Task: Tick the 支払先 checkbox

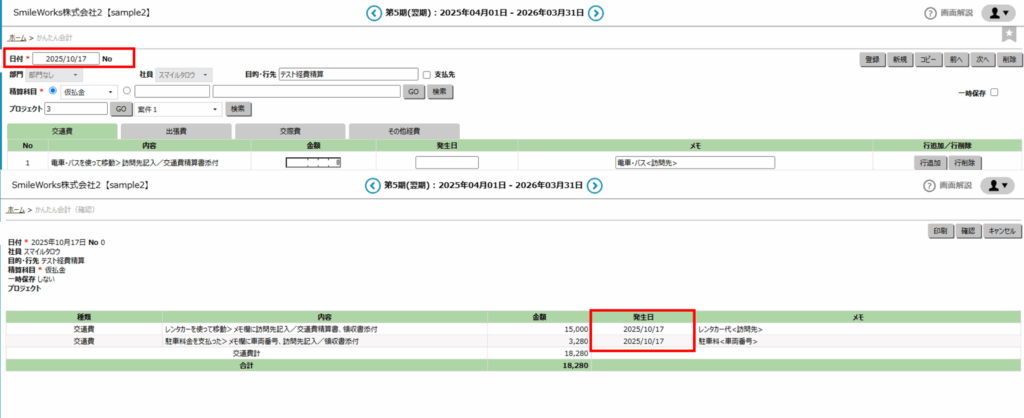Action: [x=427, y=75]
